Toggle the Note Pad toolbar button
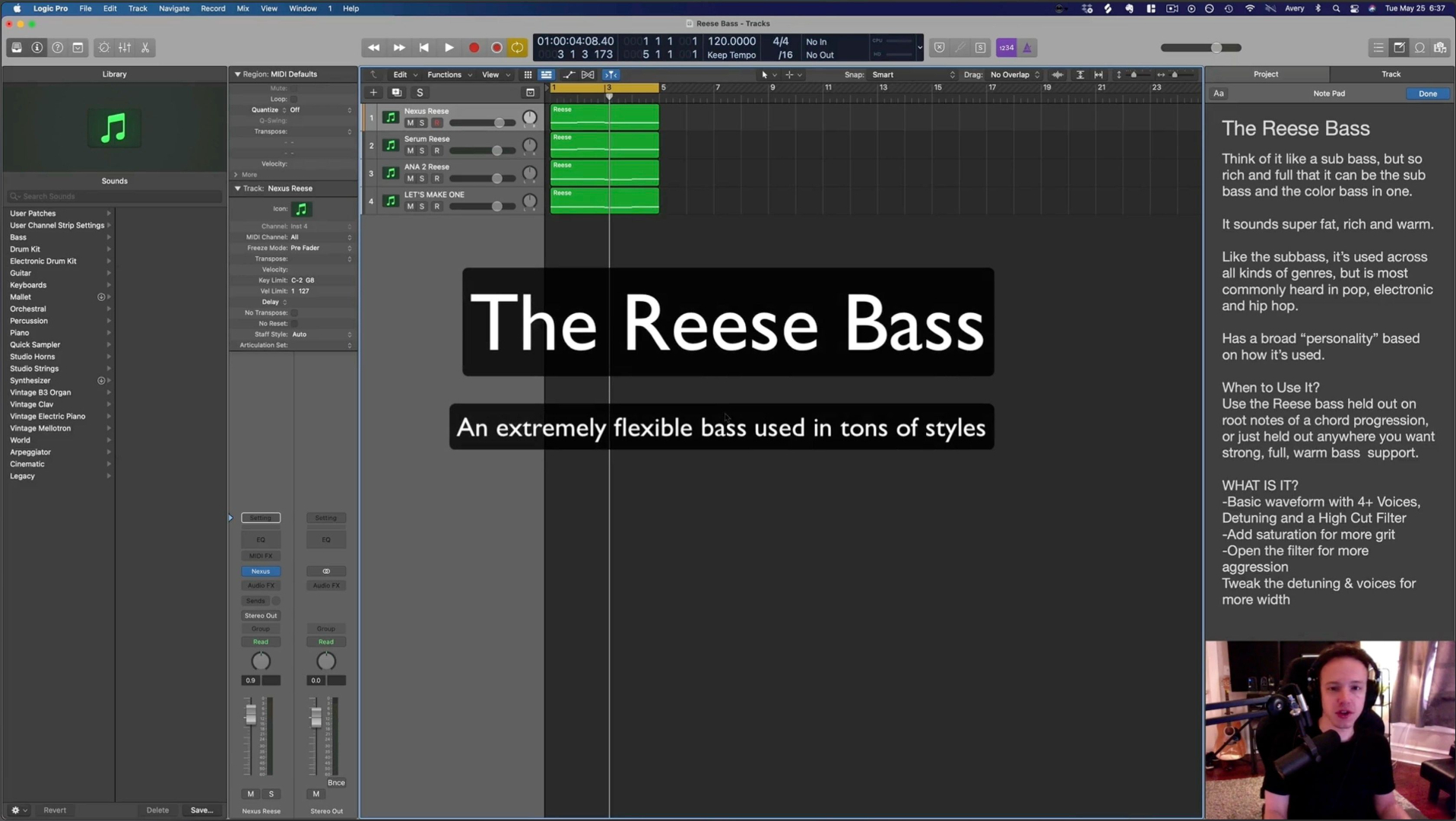 click(1399, 48)
